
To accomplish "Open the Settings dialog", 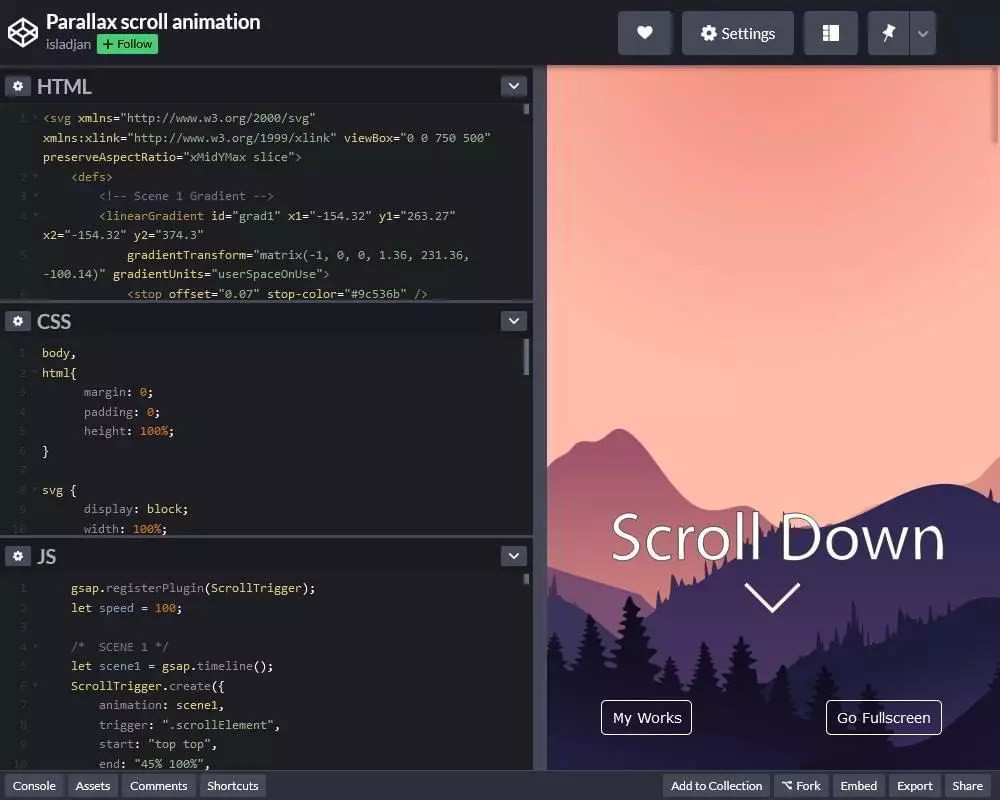I will pos(737,32).
